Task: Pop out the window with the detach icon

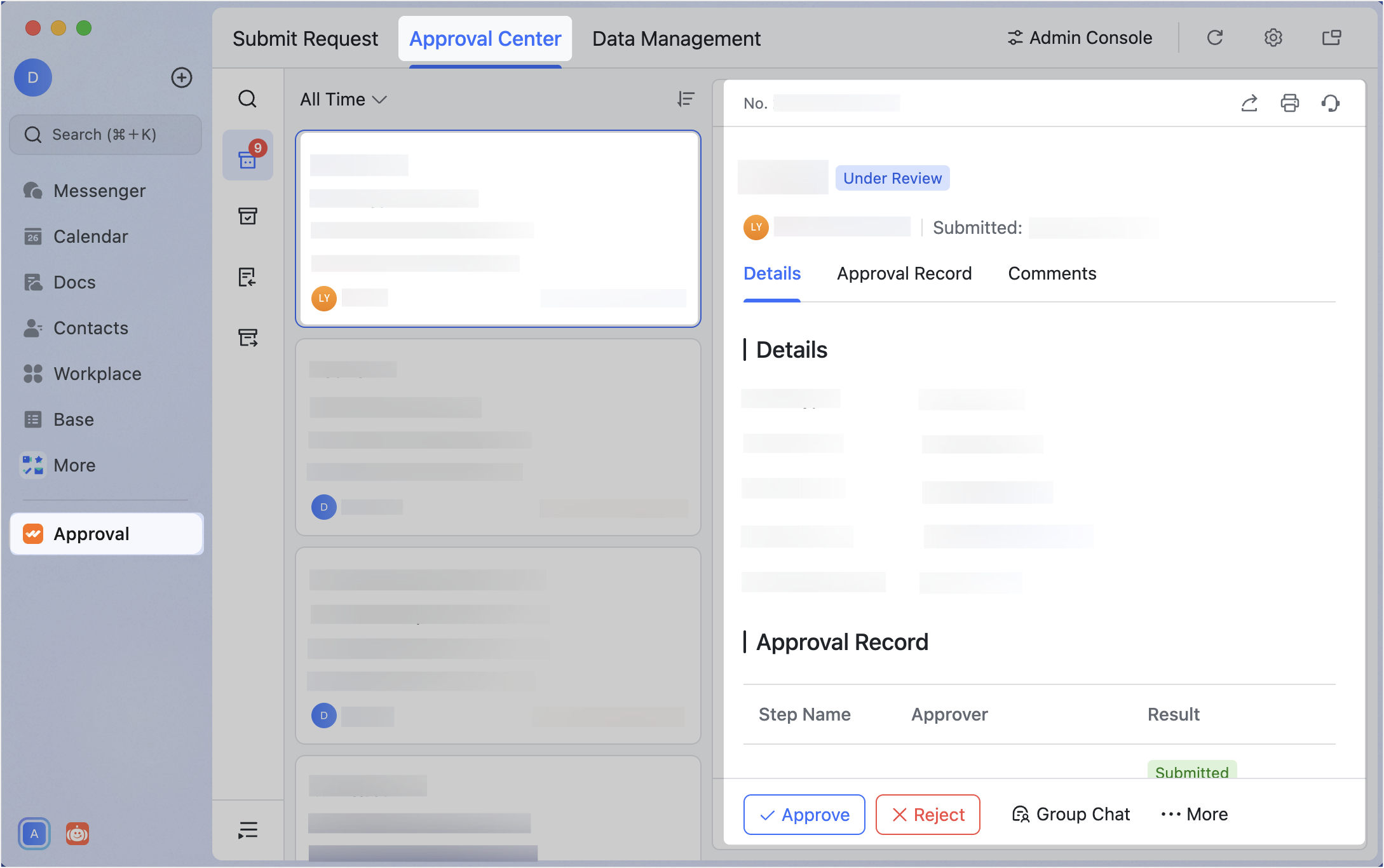Action: point(1331,37)
